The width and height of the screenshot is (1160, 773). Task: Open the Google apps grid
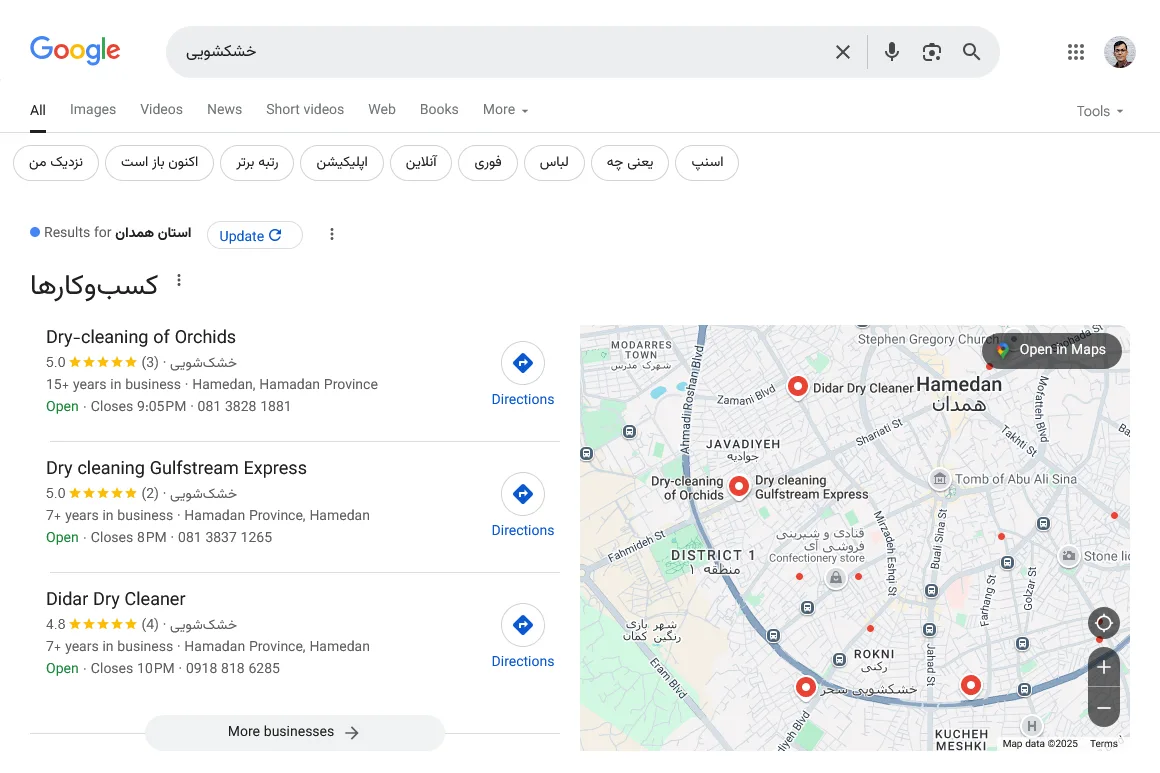(x=1076, y=52)
